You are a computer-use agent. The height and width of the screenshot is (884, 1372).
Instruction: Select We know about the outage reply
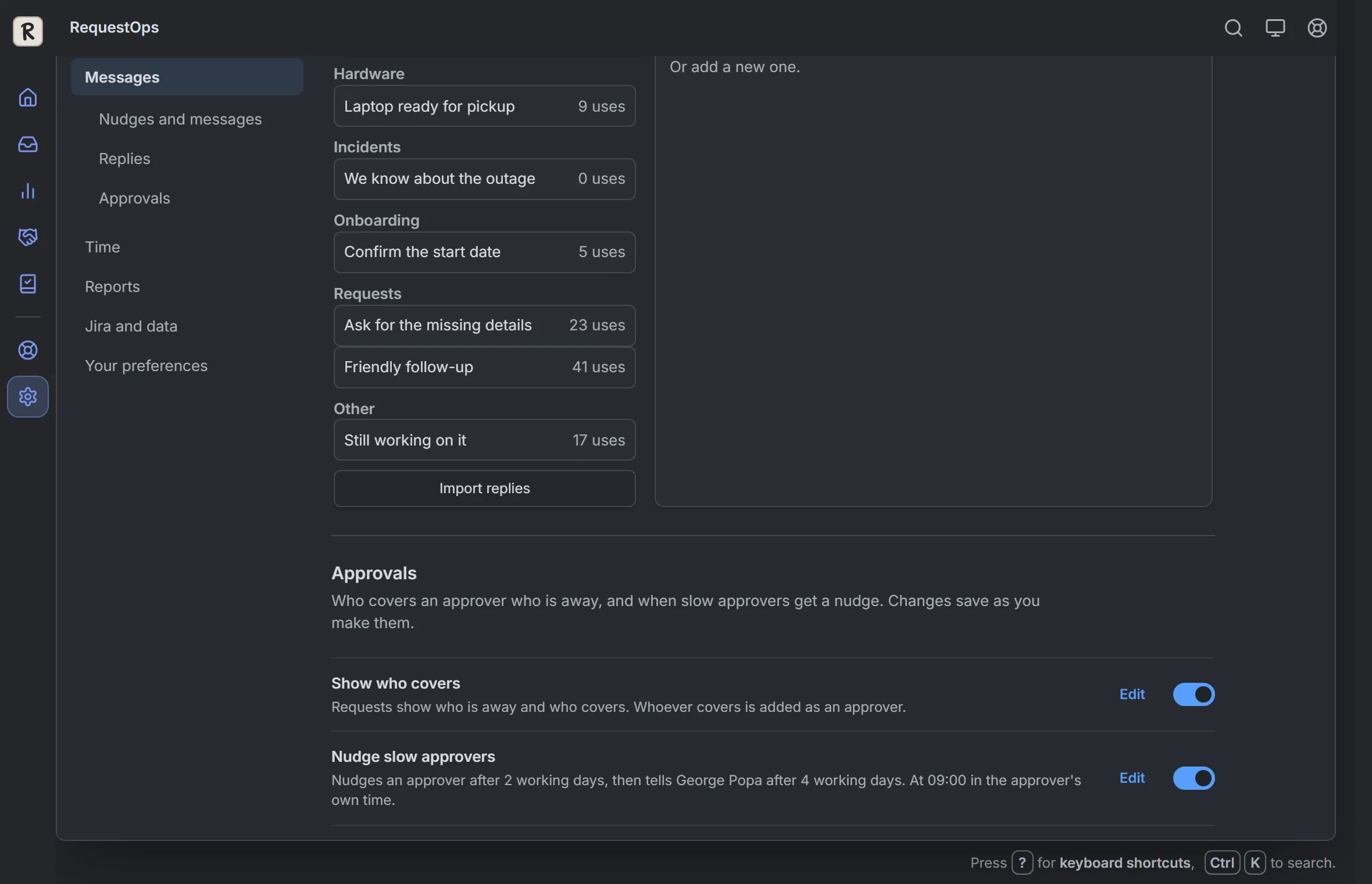484,179
